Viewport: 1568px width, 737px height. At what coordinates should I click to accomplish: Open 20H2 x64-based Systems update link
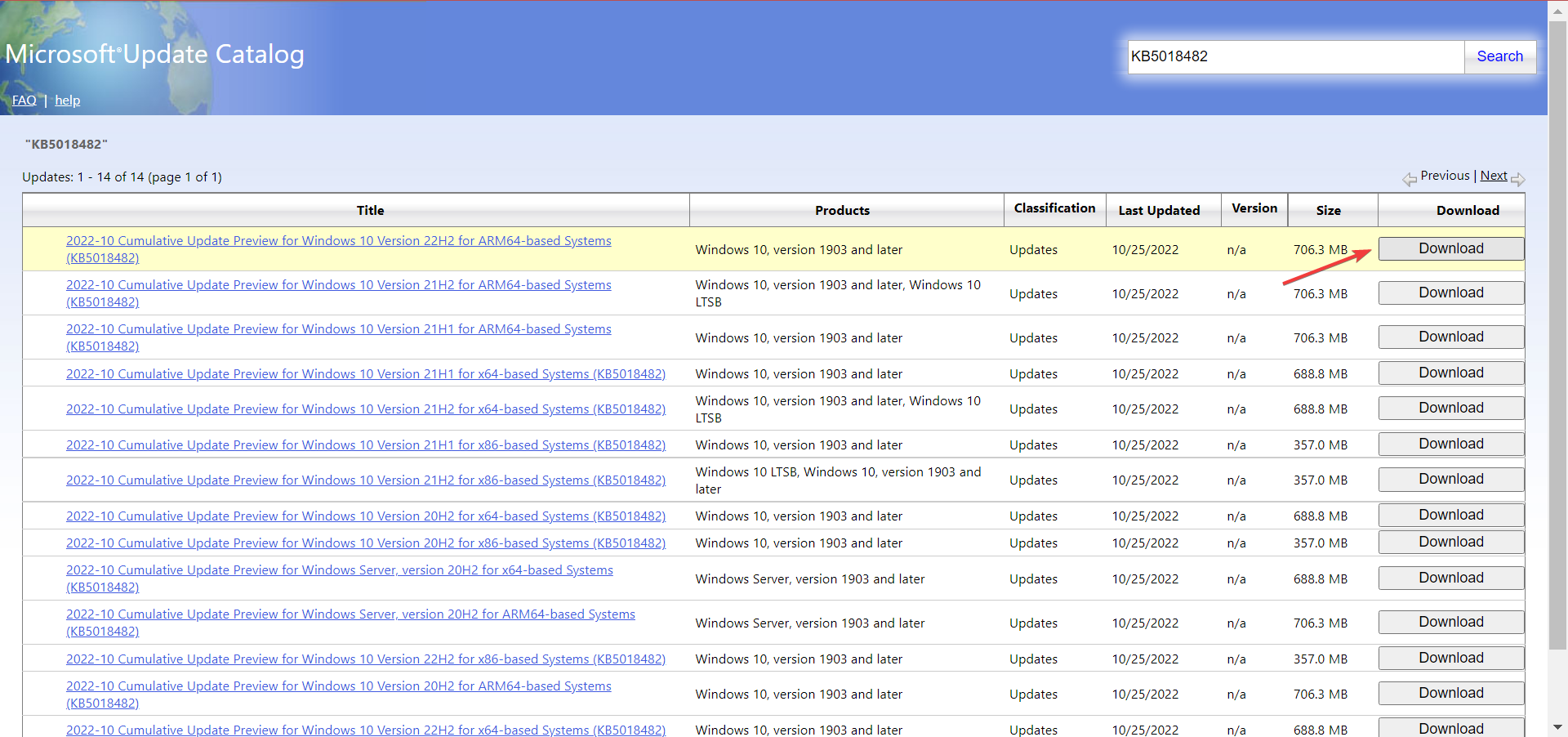[x=365, y=516]
